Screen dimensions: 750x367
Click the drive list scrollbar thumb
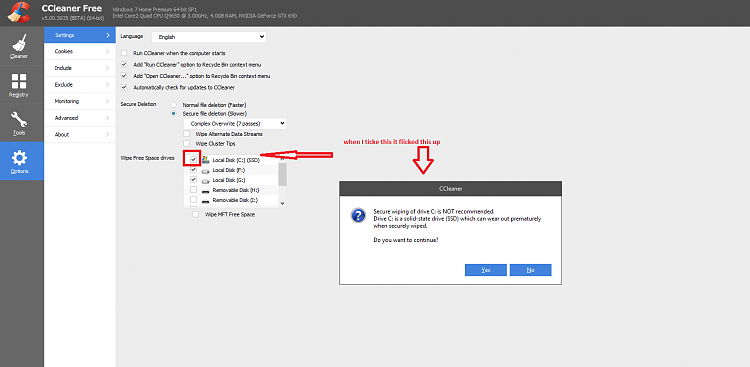(282, 174)
